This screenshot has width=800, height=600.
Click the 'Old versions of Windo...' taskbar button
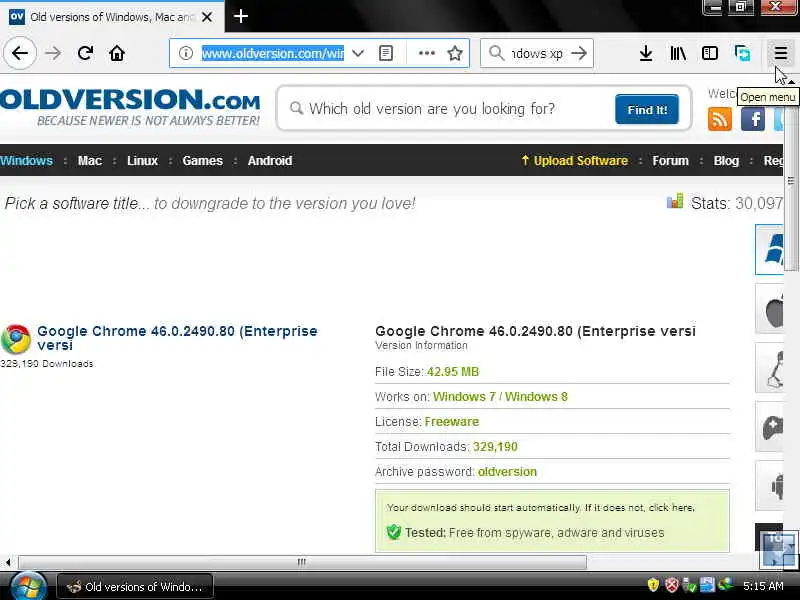pyautogui.click(x=135, y=587)
